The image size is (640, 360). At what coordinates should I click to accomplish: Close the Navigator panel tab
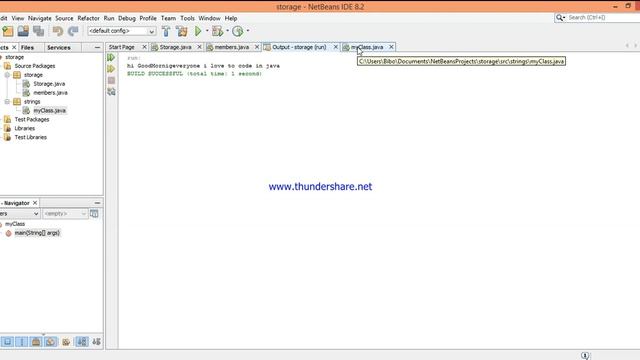(35, 203)
